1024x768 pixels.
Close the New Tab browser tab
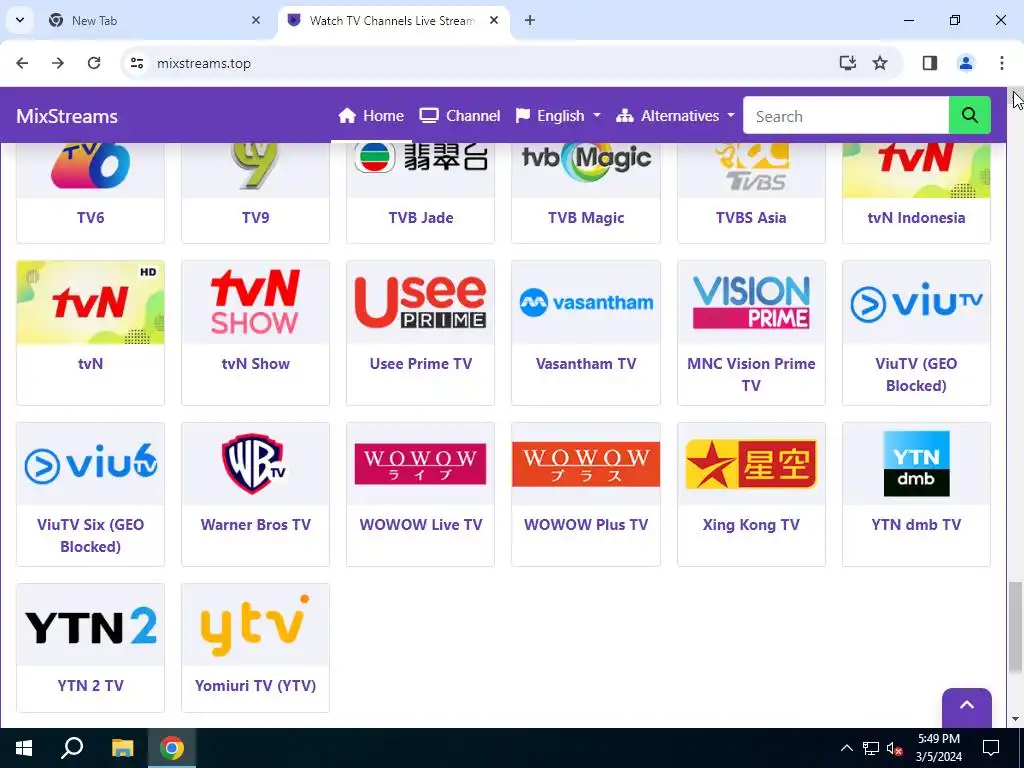255,20
